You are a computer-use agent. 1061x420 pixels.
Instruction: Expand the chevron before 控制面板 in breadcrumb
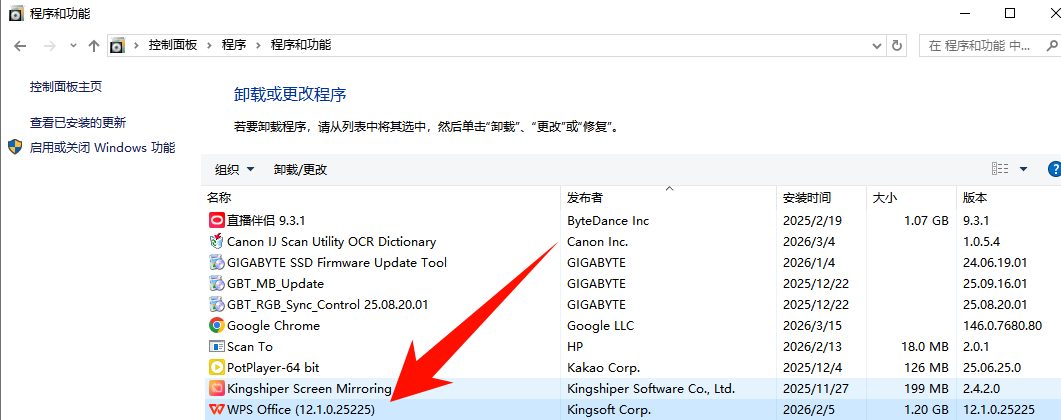(136, 45)
